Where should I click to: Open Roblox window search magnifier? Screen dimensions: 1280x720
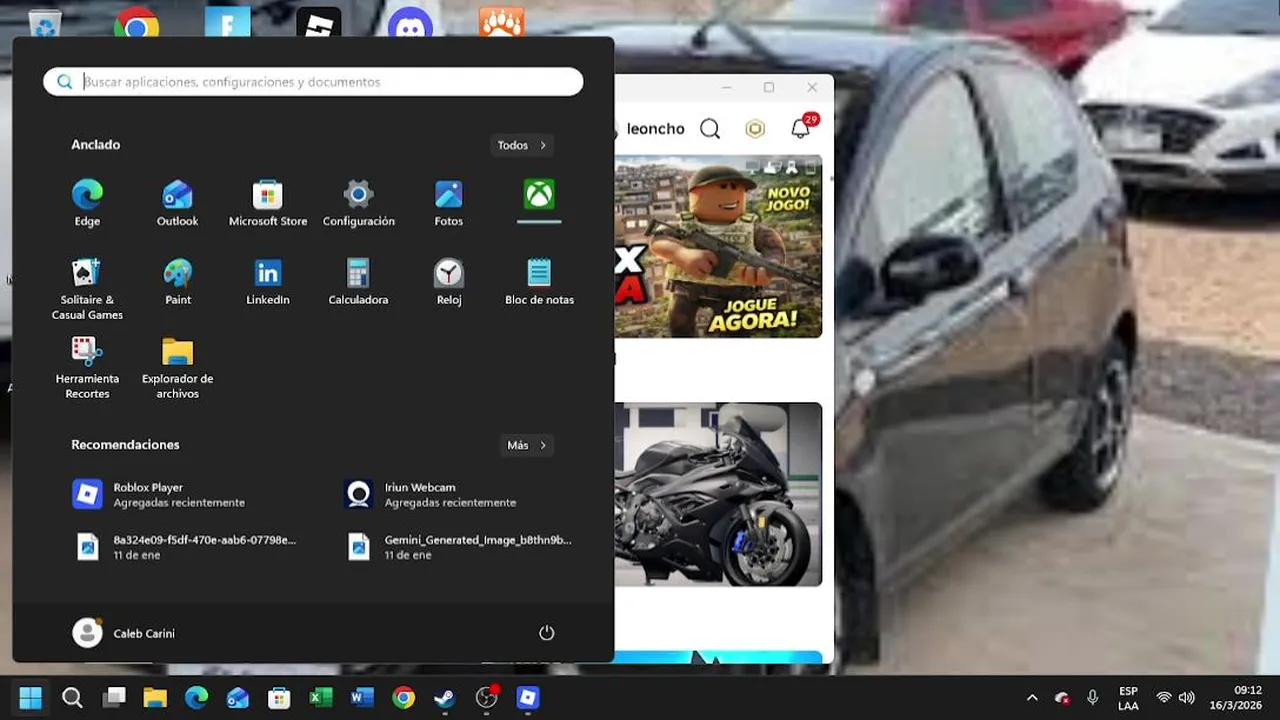click(x=710, y=129)
